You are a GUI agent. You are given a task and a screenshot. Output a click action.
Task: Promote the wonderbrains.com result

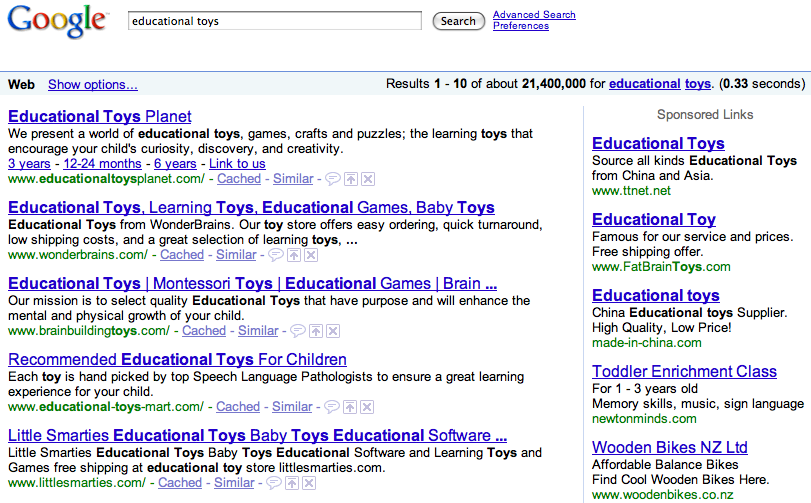294,255
